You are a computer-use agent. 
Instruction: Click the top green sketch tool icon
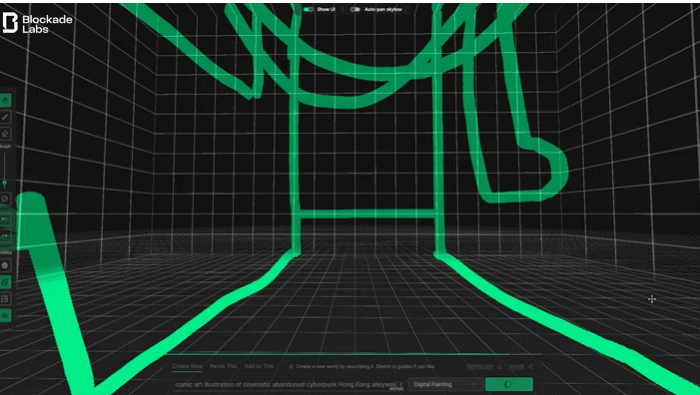tap(5, 100)
